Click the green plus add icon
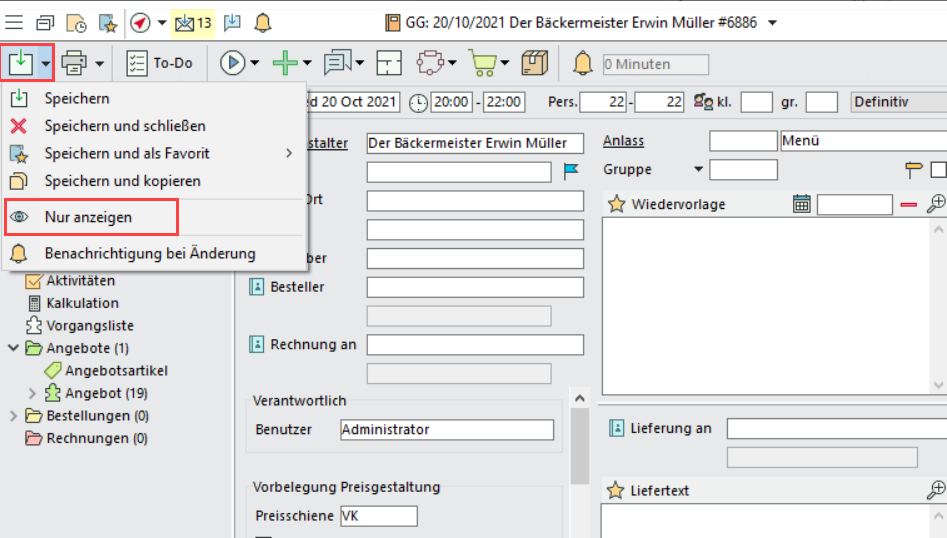This screenshot has height=538, width=947. point(285,63)
